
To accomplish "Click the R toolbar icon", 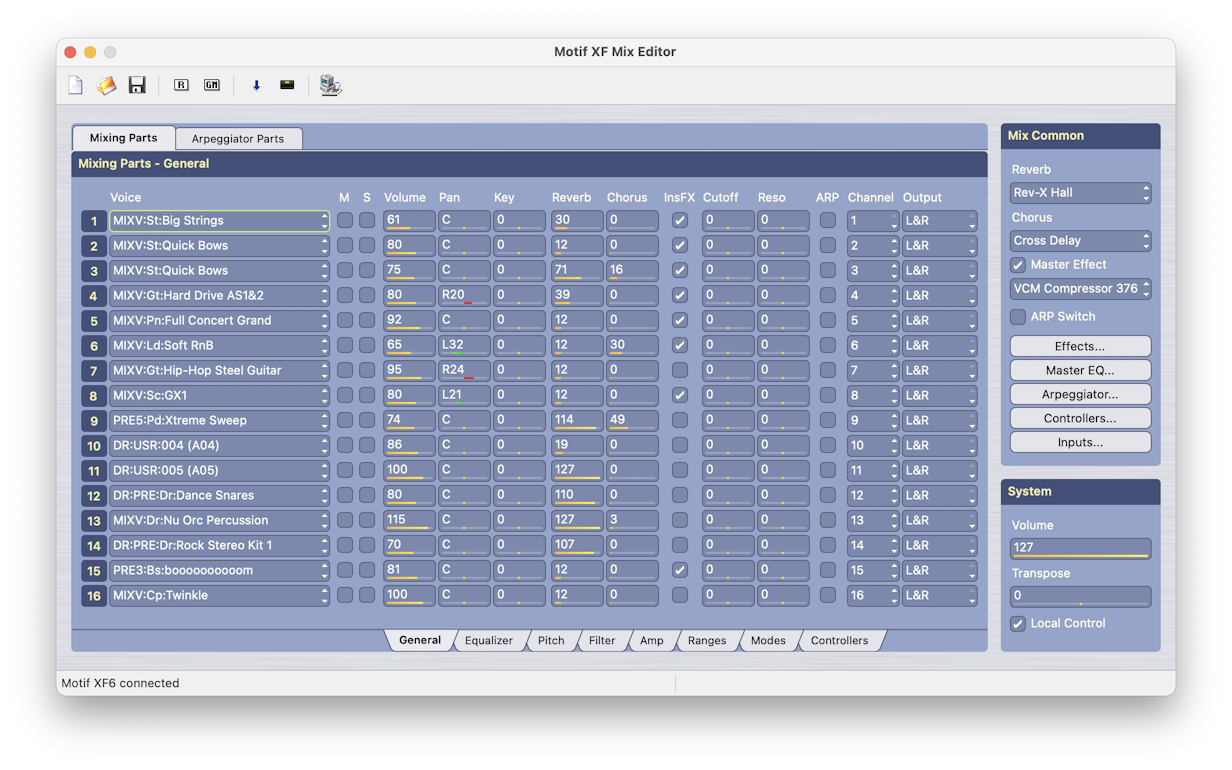I will [181, 85].
